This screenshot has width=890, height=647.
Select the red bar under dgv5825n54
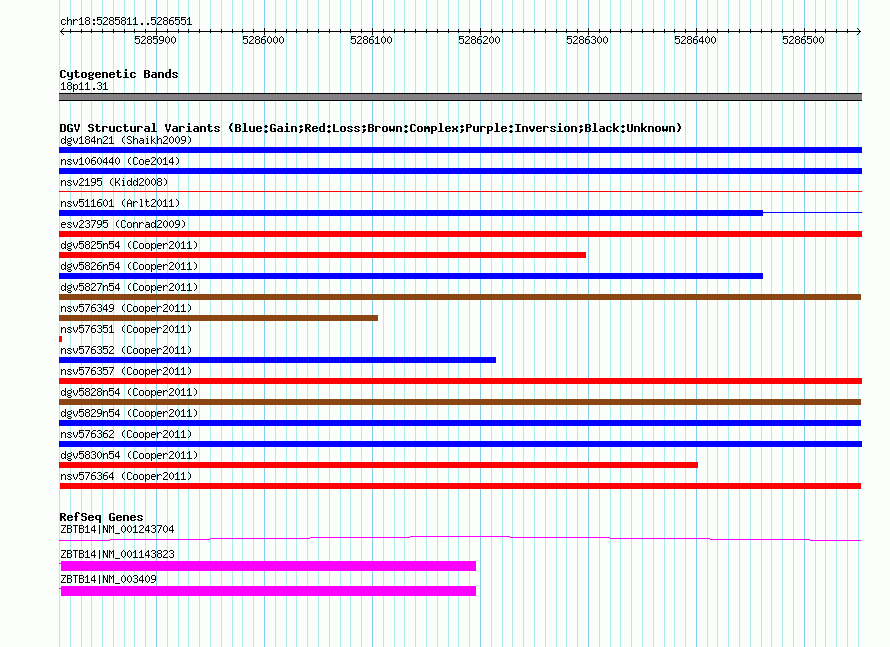click(322, 255)
